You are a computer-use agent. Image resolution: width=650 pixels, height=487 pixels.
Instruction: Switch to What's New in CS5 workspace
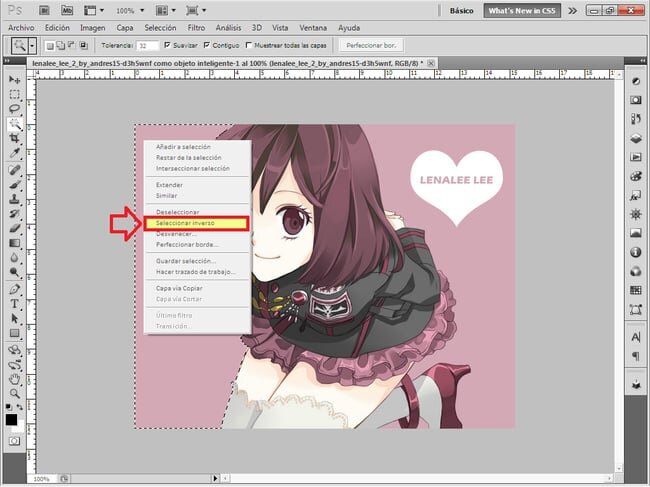pyautogui.click(x=522, y=11)
